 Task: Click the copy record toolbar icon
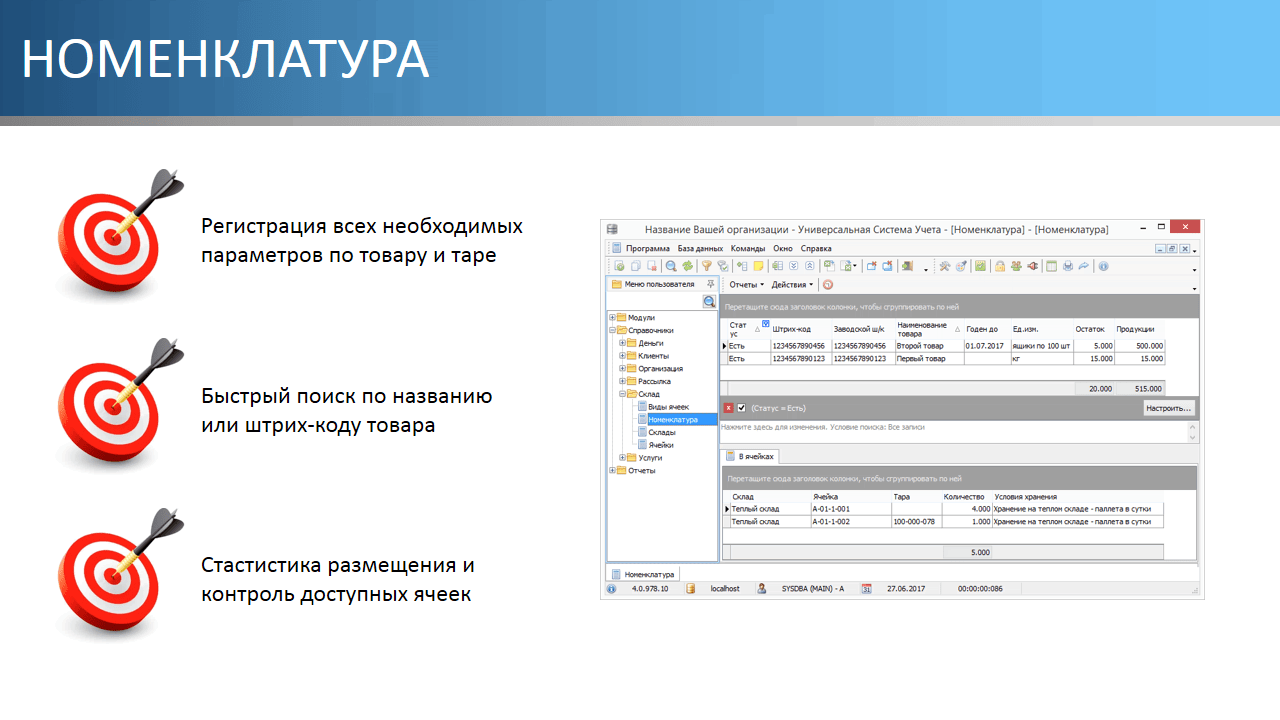[635, 266]
